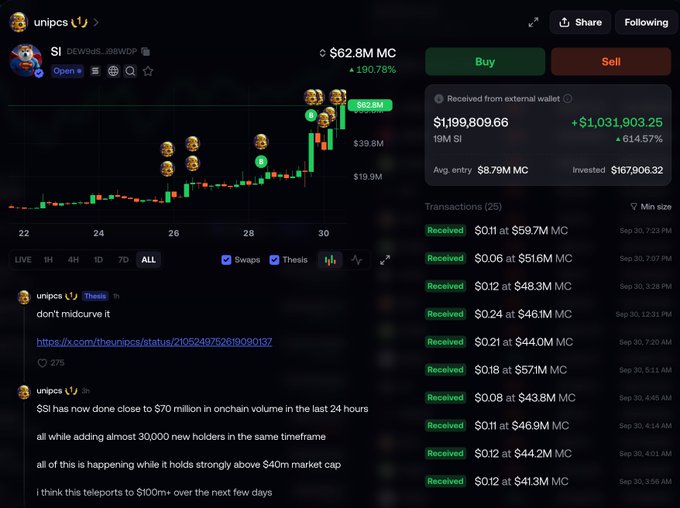The height and width of the screenshot is (508, 680).
Task: Switch to line chart view
Action: click(356, 260)
